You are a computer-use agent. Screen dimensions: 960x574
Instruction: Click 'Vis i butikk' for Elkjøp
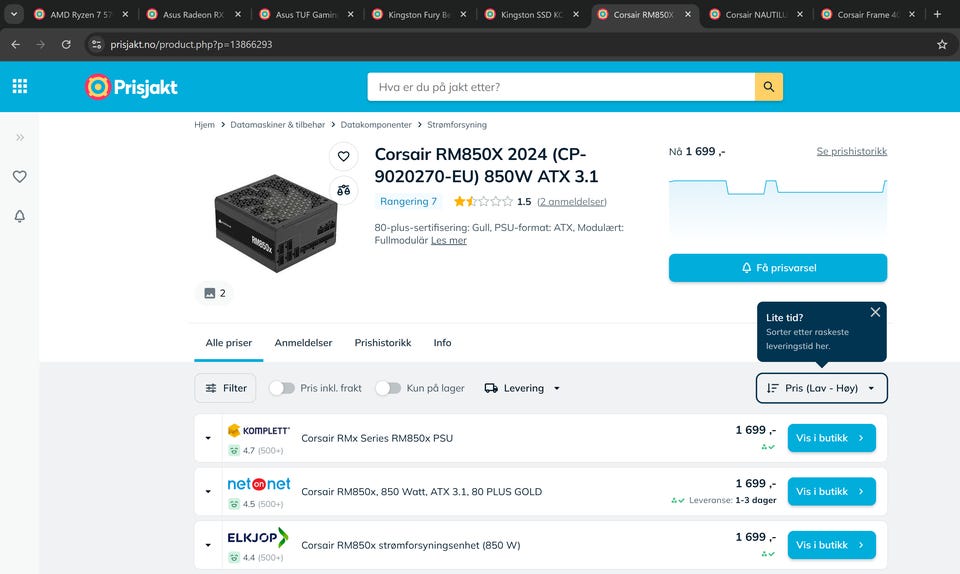coord(831,545)
